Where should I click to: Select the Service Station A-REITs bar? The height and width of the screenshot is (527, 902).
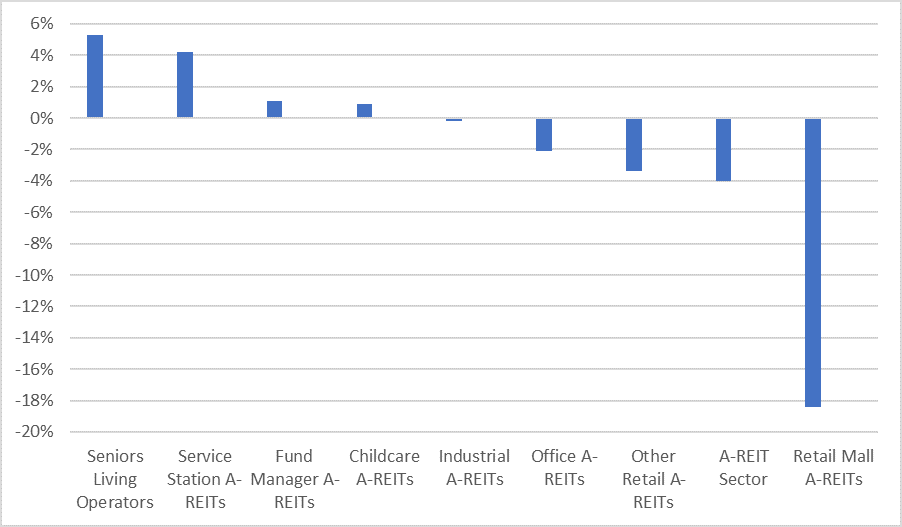[x=185, y=85]
